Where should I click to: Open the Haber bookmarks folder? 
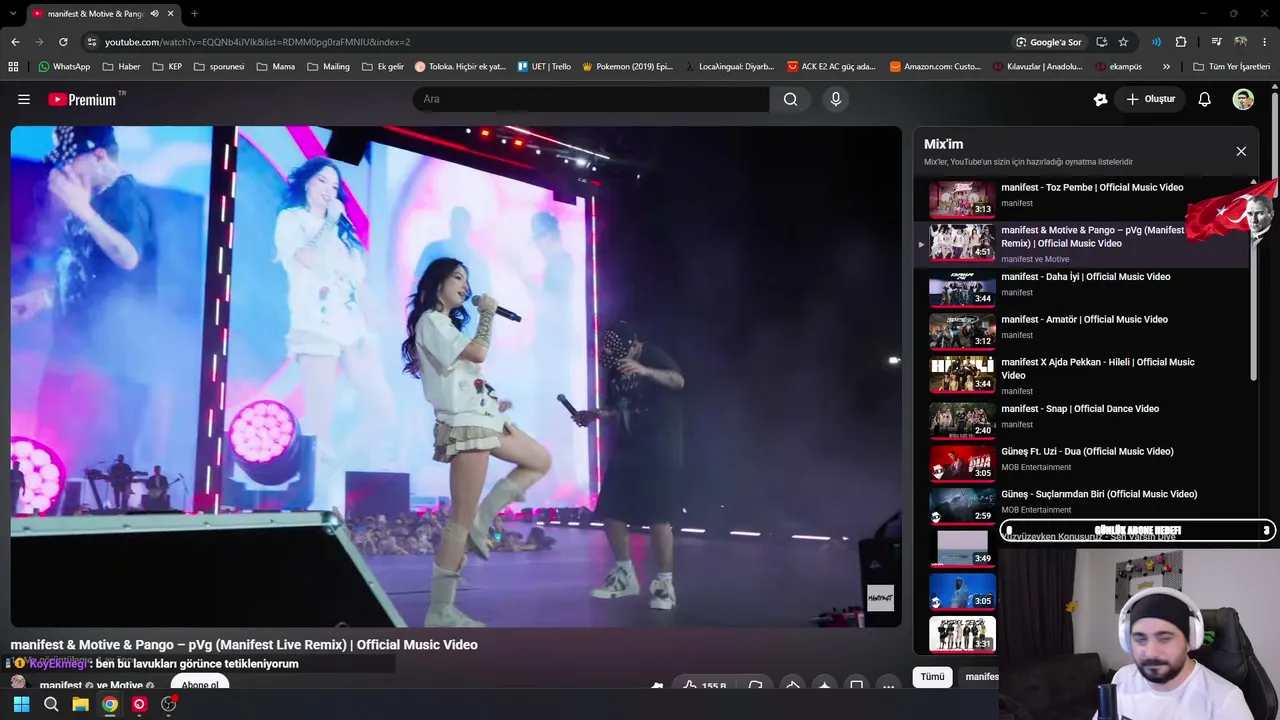coord(121,67)
